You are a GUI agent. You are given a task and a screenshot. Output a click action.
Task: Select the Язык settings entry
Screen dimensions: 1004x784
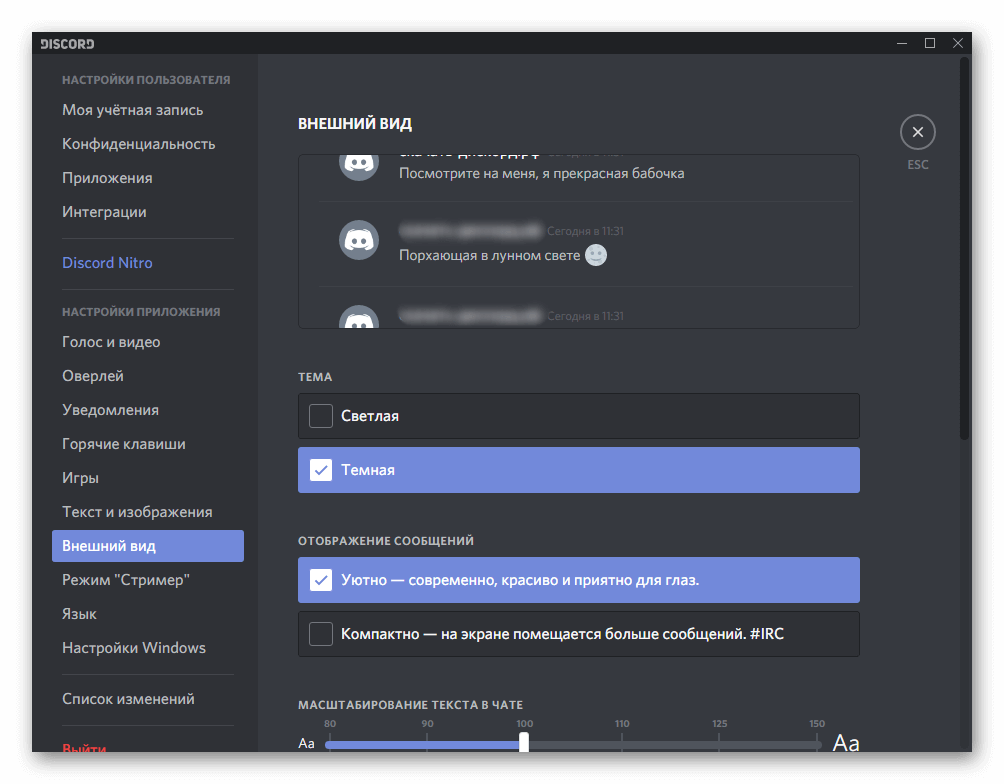click(x=79, y=613)
